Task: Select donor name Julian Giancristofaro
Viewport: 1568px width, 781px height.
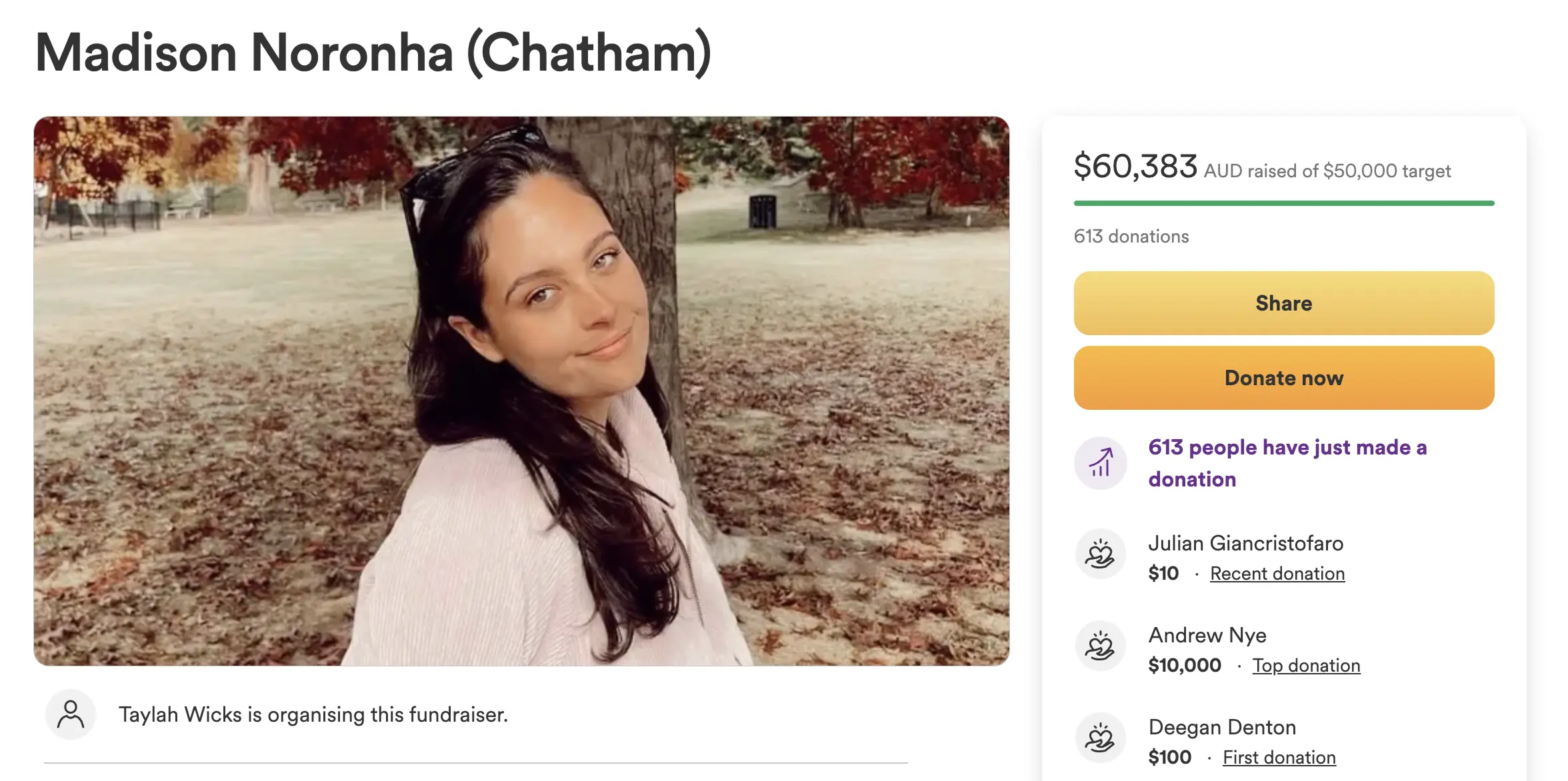Action: pos(1245,544)
